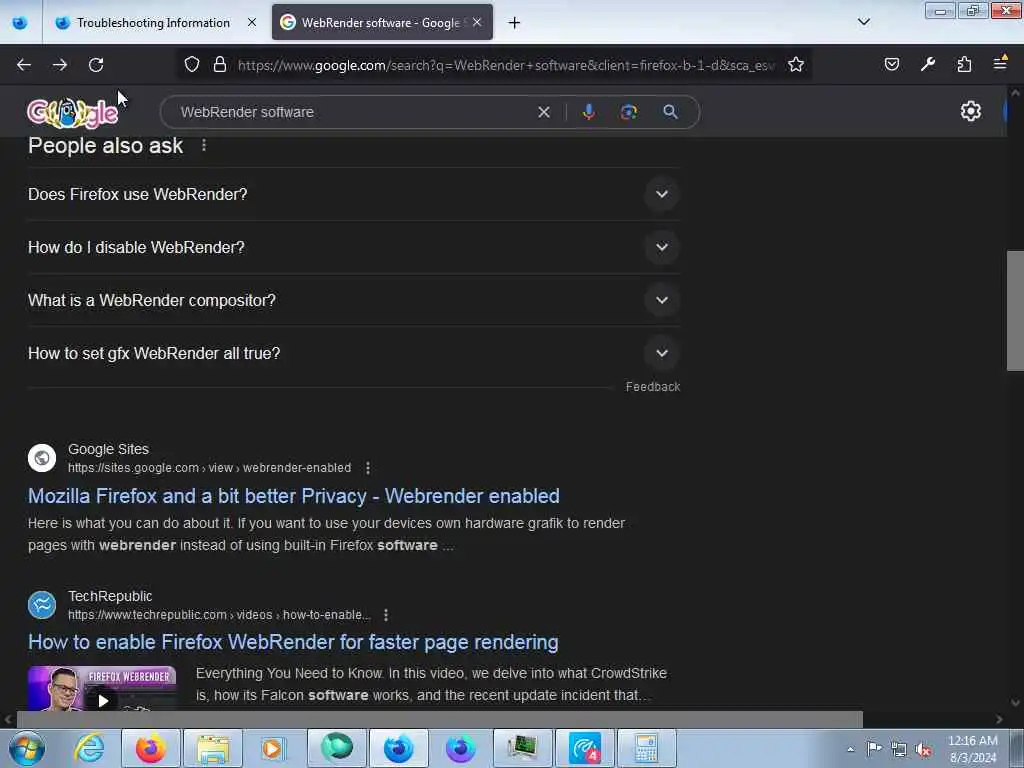Open the taskbar clock showing 12:16 AM
The height and width of the screenshot is (768, 1024).
[972, 749]
